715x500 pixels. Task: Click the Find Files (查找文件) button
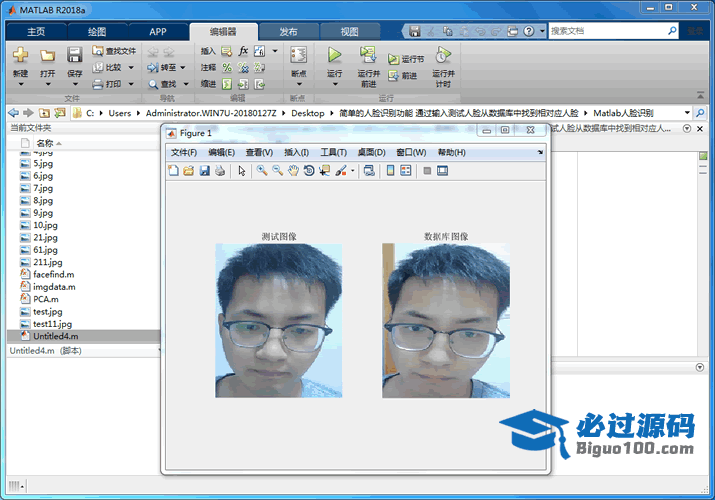pyautogui.click(x=114, y=51)
